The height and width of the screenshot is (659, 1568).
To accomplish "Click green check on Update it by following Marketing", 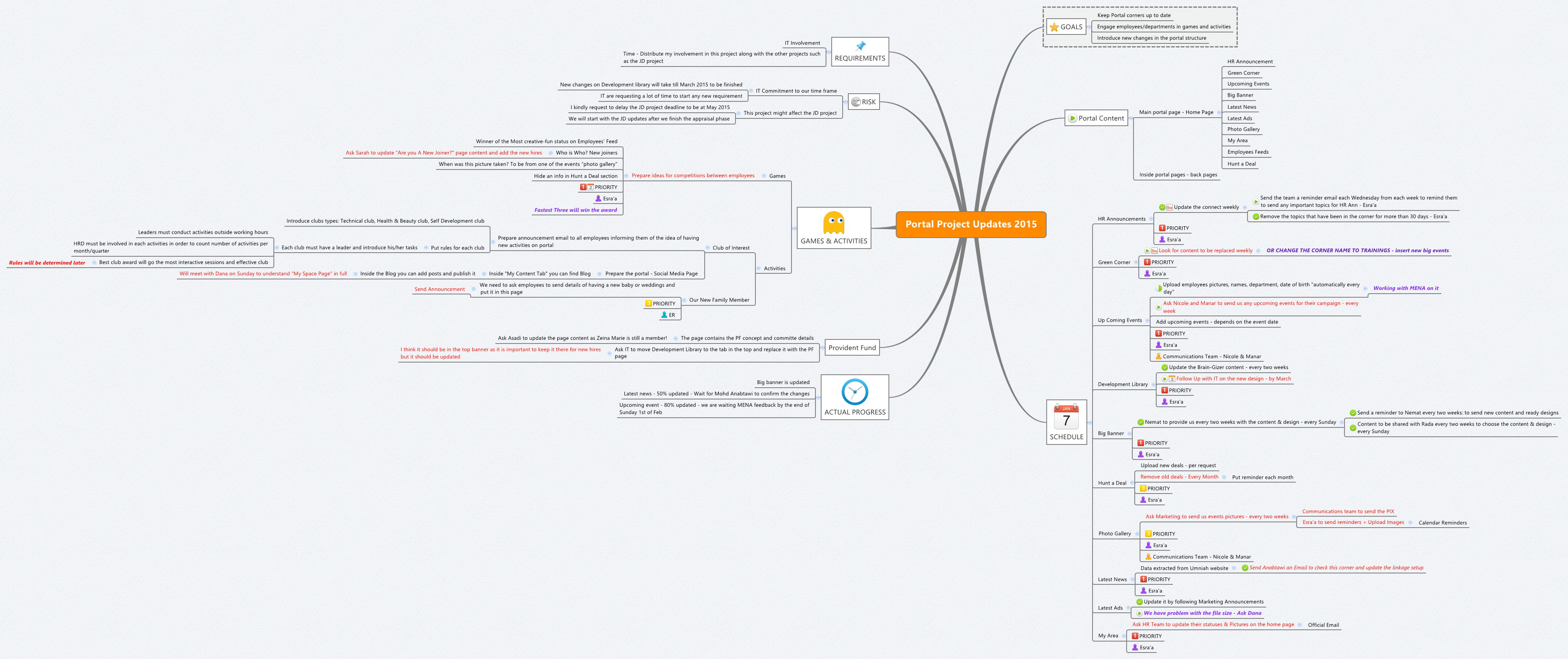I will point(1140,602).
